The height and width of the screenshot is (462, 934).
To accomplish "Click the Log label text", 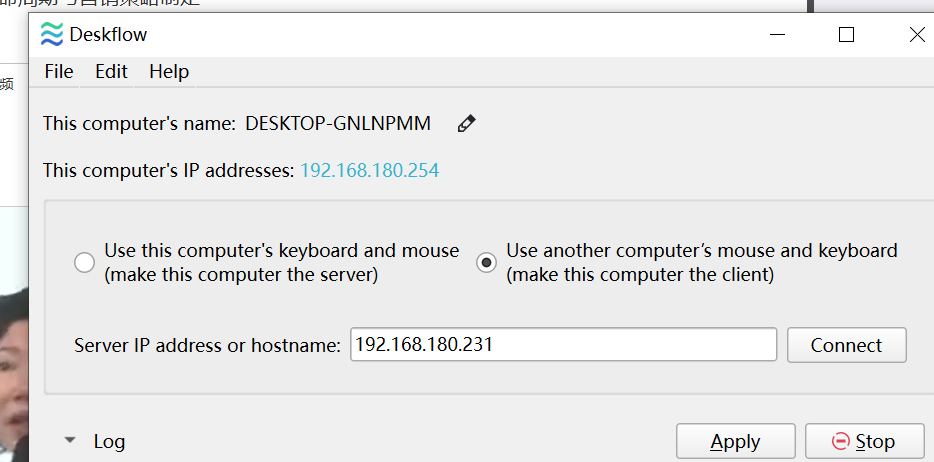I will (110, 442).
